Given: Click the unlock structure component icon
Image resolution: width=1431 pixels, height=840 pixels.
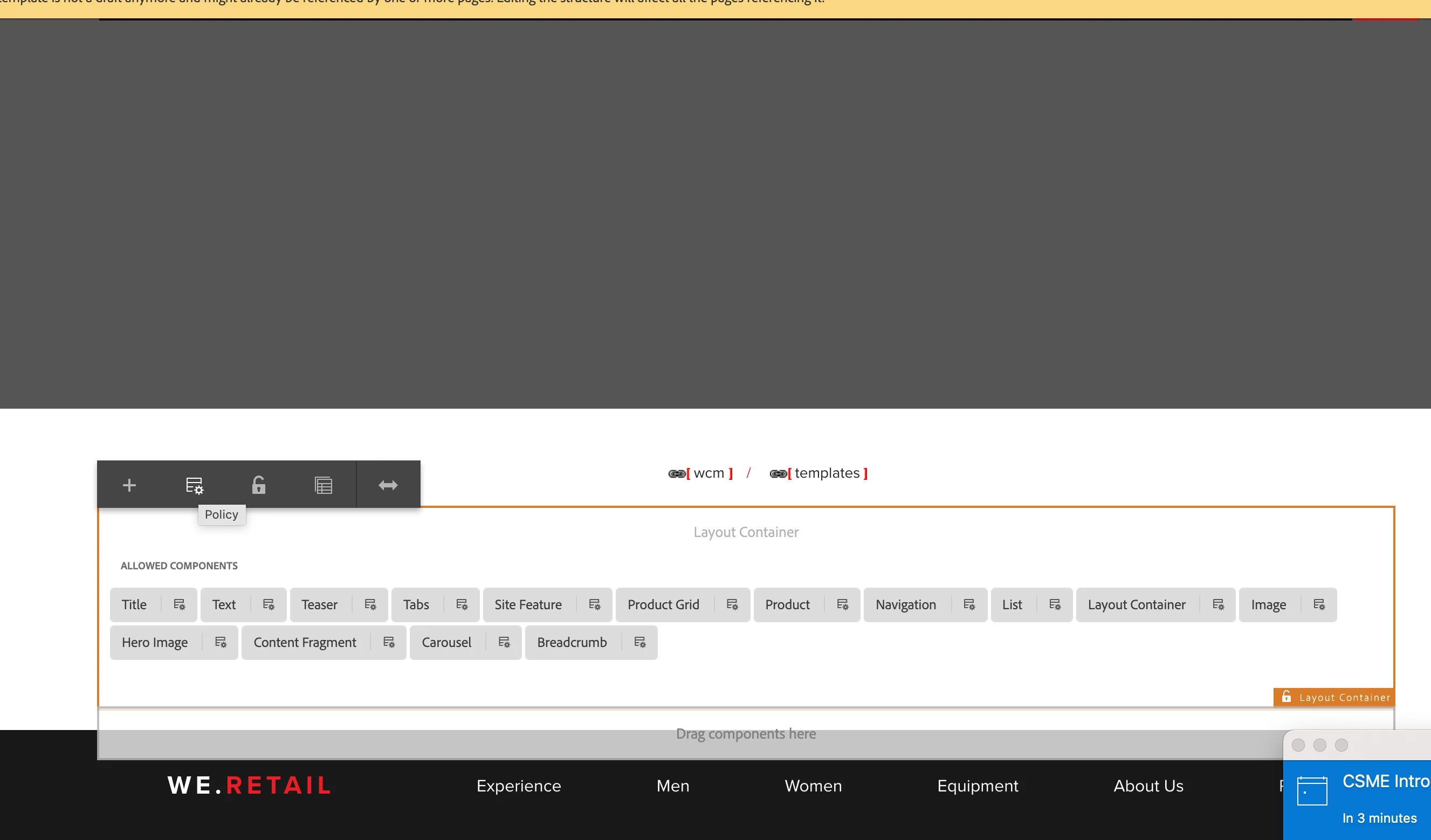Looking at the screenshot, I should point(258,485).
